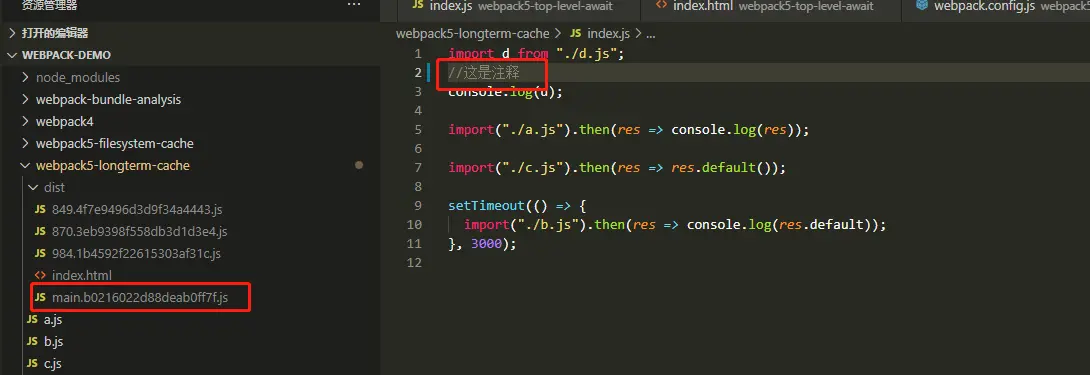The width and height of the screenshot is (1090, 375).
Task: Click webpack5-longterm-cache breadcrumb segment
Action: pyautogui.click(x=473, y=33)
